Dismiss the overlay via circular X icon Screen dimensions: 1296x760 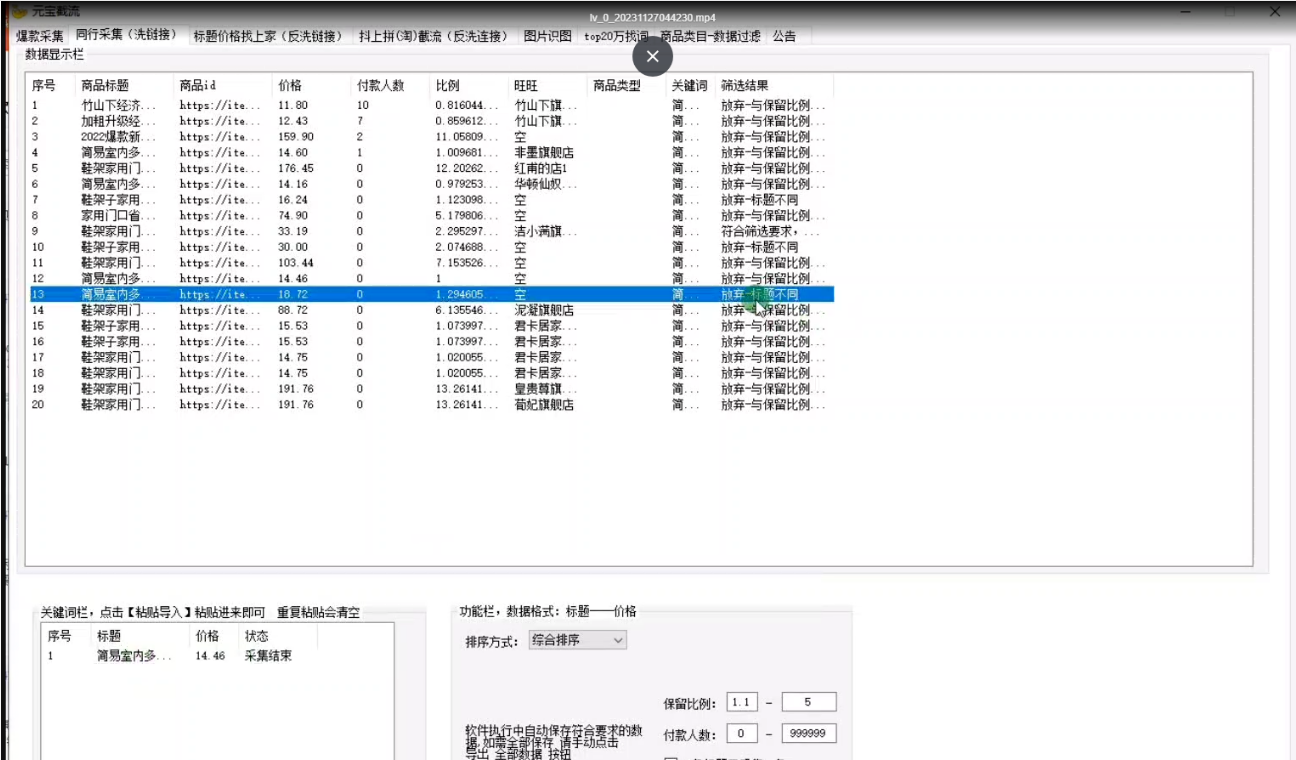tap(652, 57)
